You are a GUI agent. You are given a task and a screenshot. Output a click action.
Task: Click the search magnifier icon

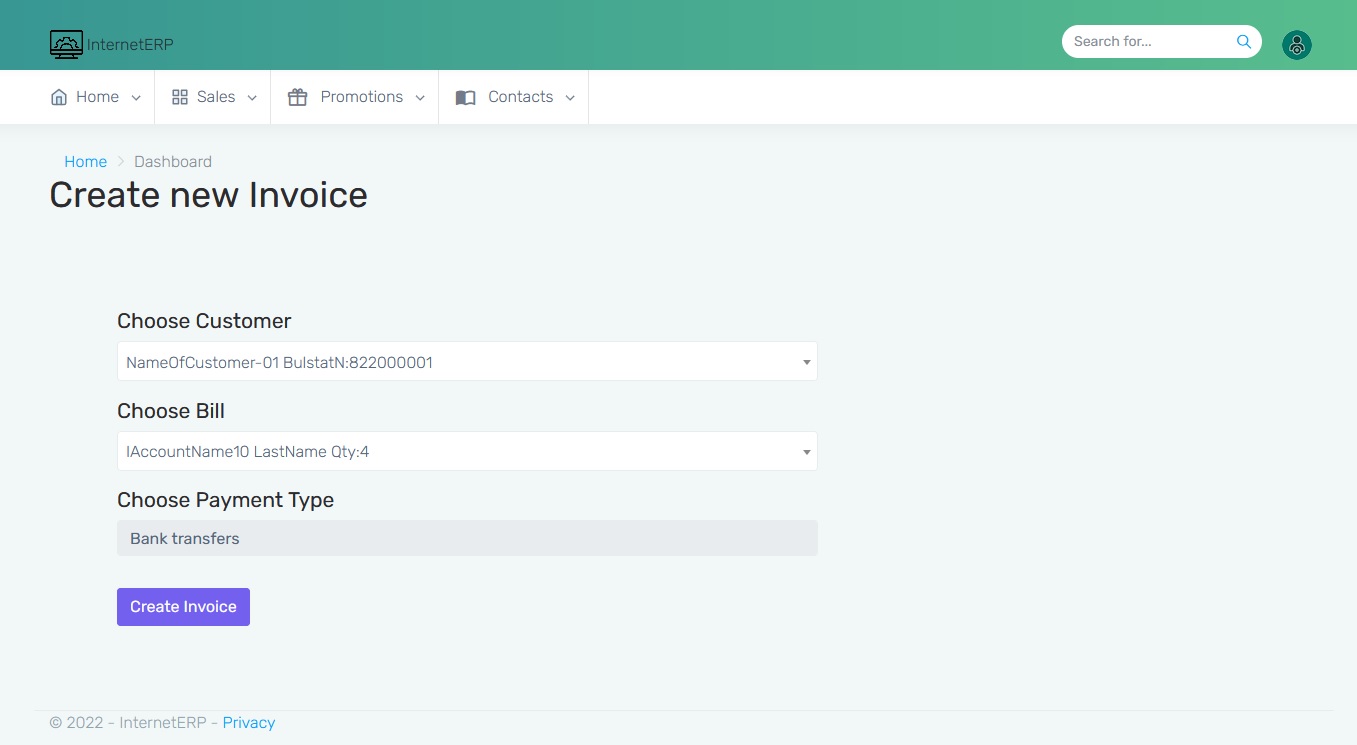point(1244,42)
